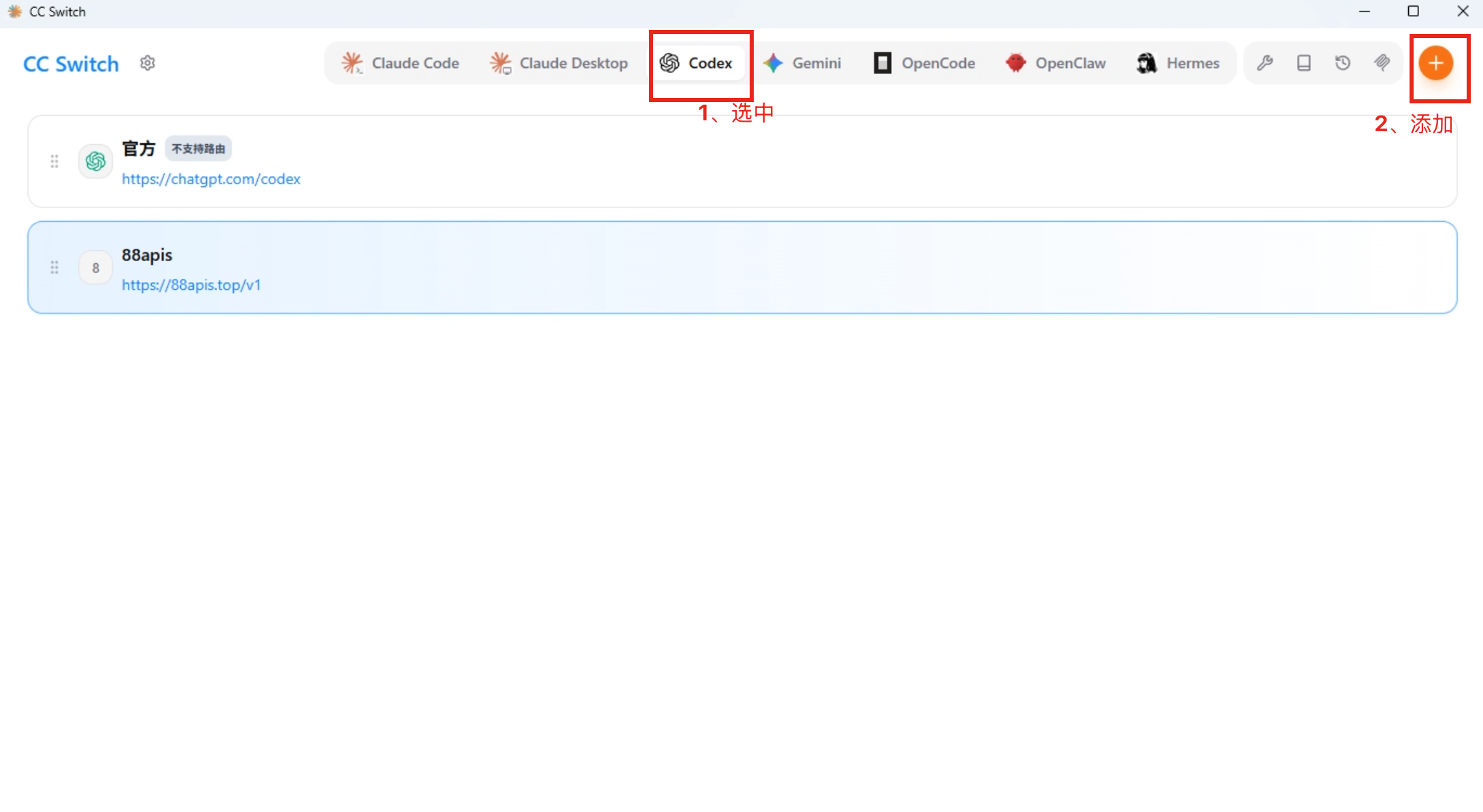Add a new provider with the orange plus button
Screen dimensions: 1483x812
(1436, 63)
